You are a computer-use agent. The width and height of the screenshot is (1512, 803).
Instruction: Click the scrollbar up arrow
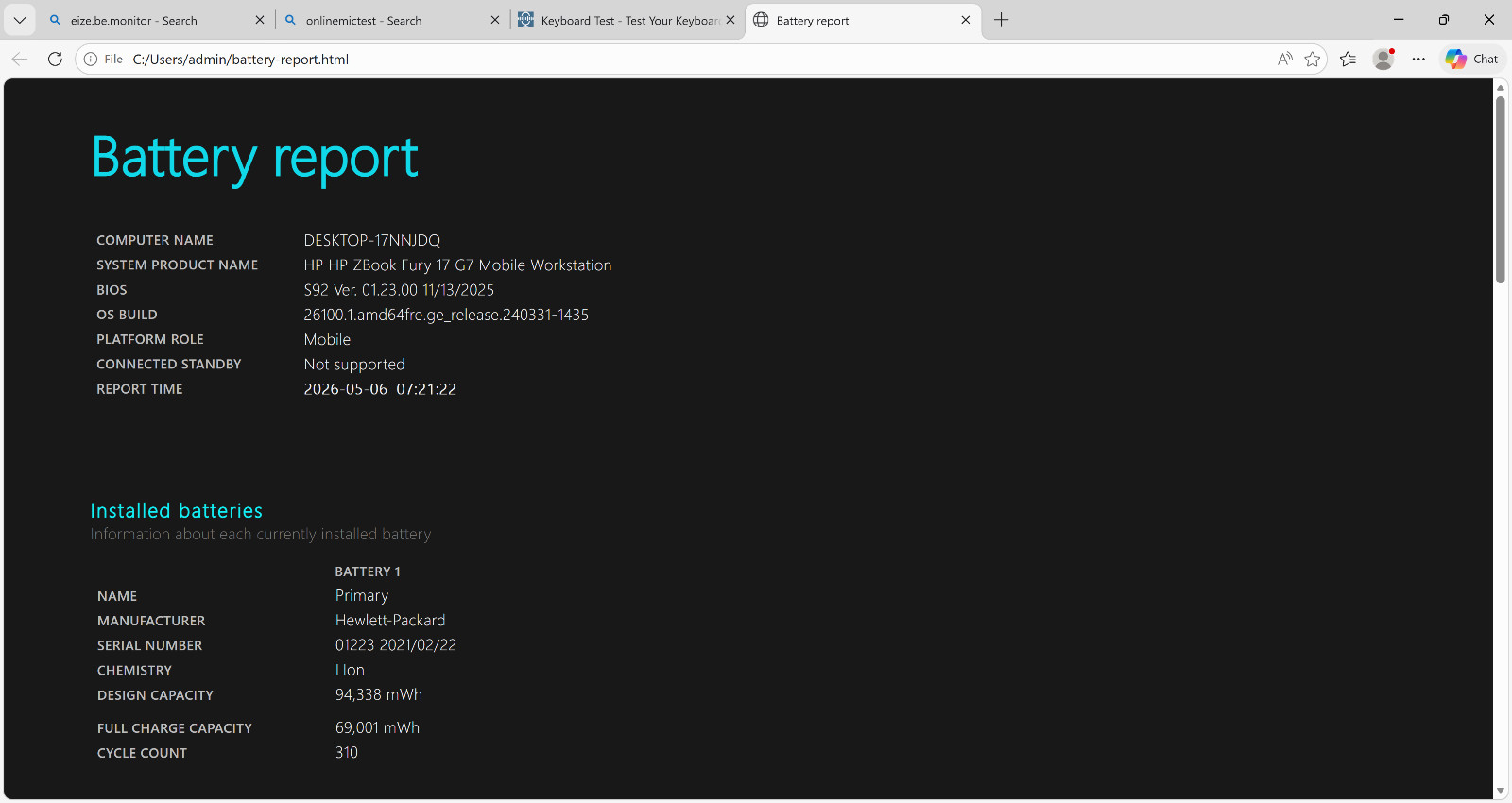pos(1501,87)
